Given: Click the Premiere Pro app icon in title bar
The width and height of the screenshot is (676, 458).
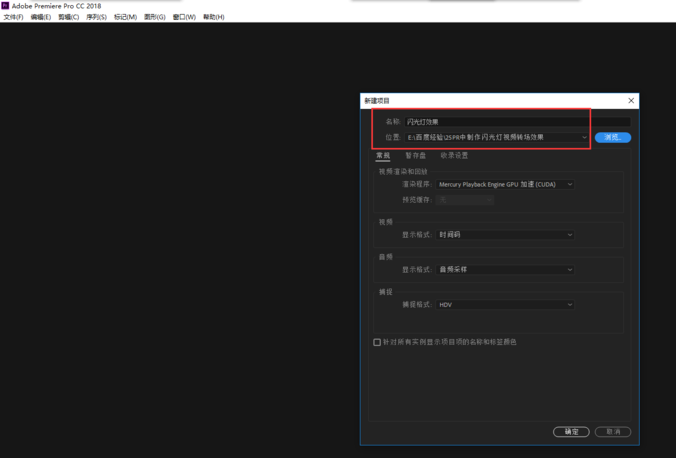Looking at the screenshot, I should 5,6.
